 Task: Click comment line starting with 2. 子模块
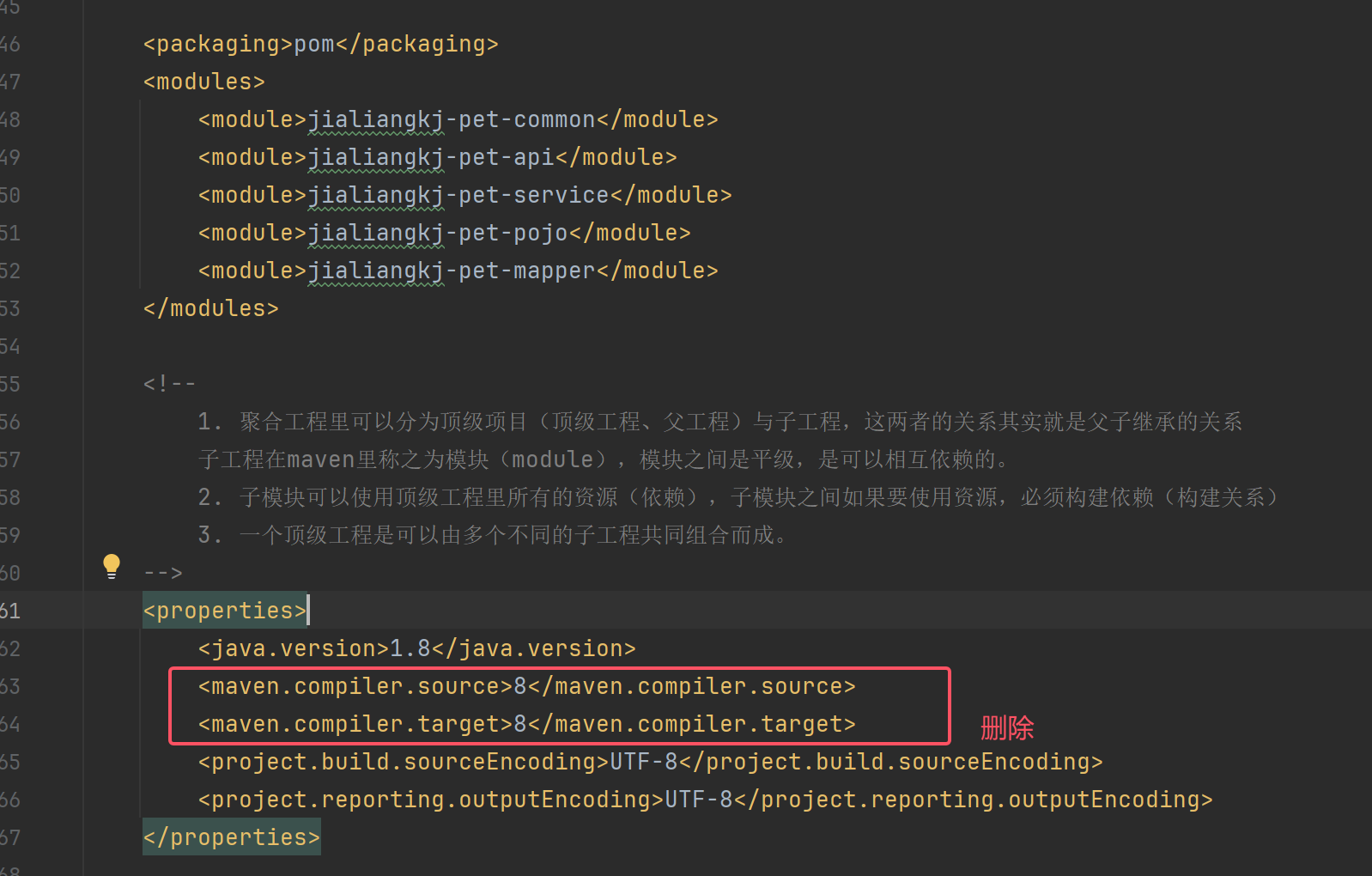[x=738, y=497]
